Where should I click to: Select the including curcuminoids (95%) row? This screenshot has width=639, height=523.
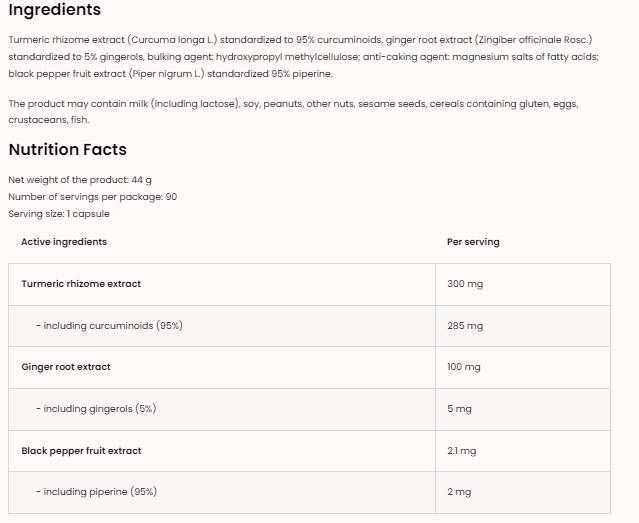pos(109,326)
